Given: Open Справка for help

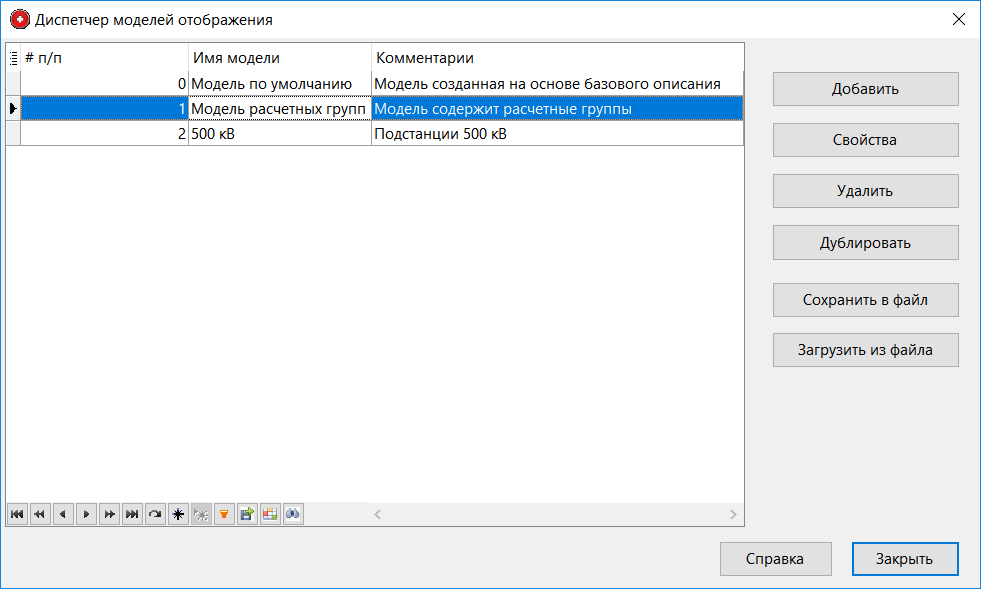Looking at the screenshot, I should pos(775,559).
